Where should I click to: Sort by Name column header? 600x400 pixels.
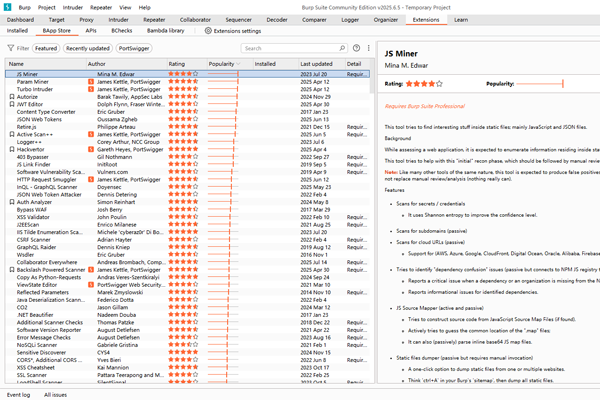click(x=46, y=64)
